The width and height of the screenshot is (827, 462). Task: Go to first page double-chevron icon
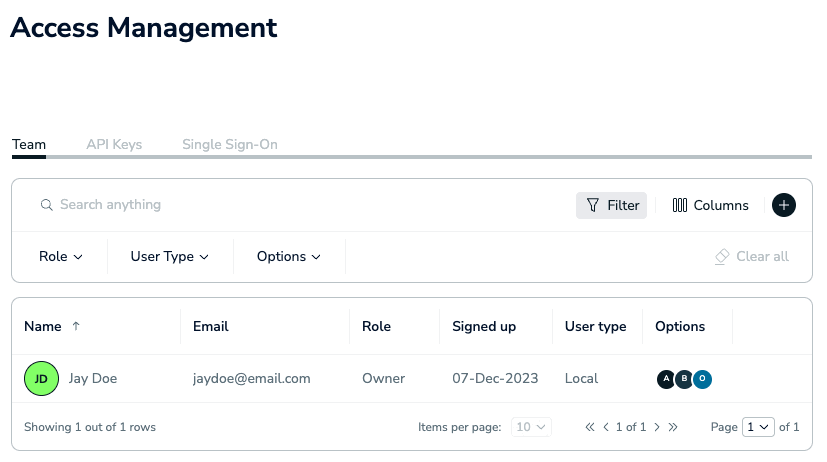coord(590,427)
